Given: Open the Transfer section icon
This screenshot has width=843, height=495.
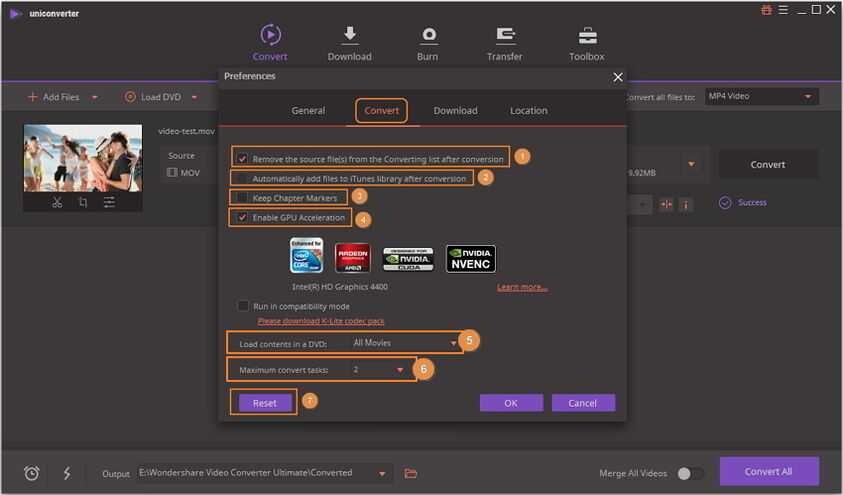Looking at the screenshot, I should [505, 37].
